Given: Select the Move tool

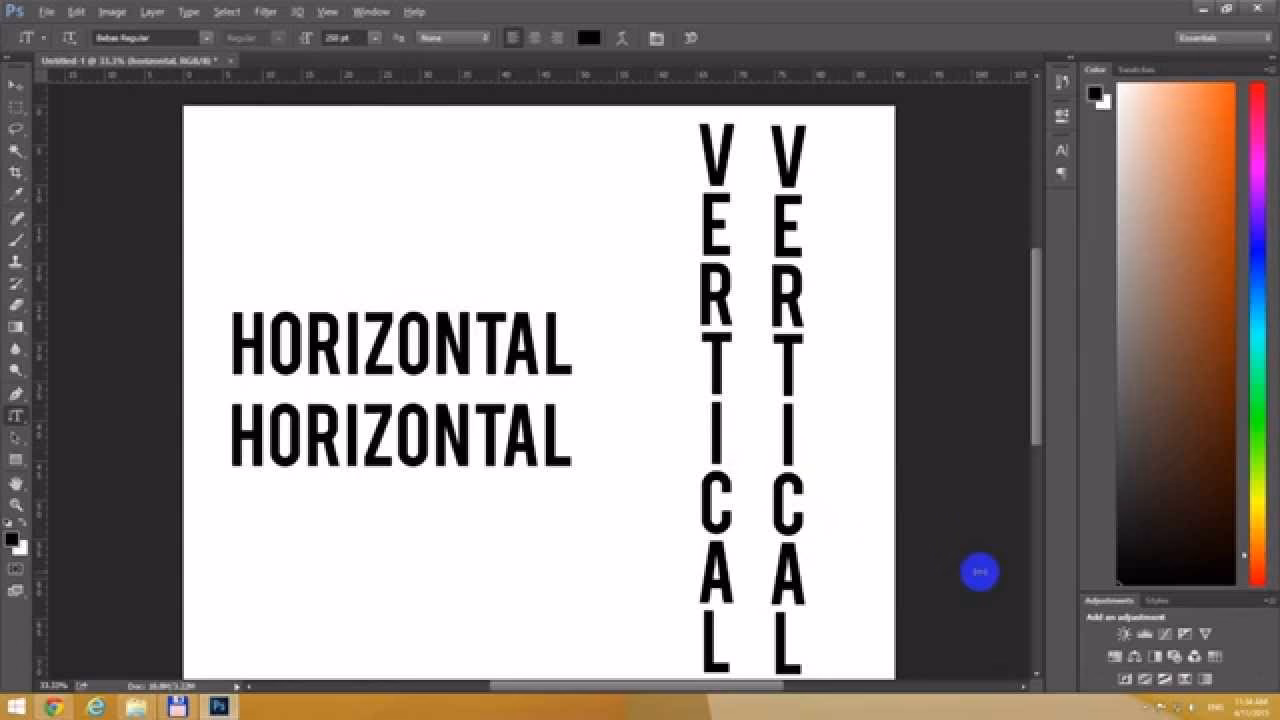Looking at the screenshot, I should [16, 85].
